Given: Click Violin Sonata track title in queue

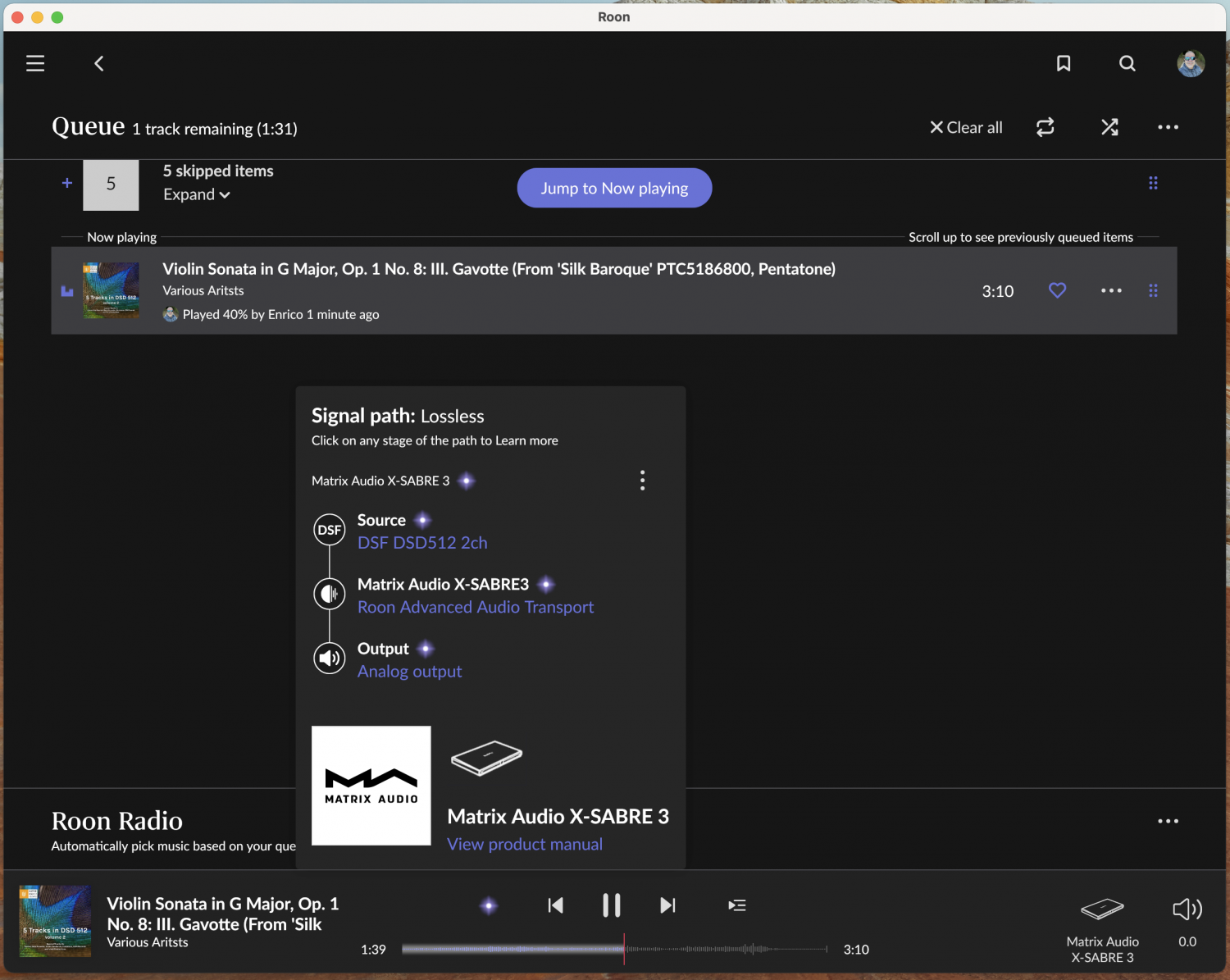Looking at the screenshot, I should tap(499, 269).
